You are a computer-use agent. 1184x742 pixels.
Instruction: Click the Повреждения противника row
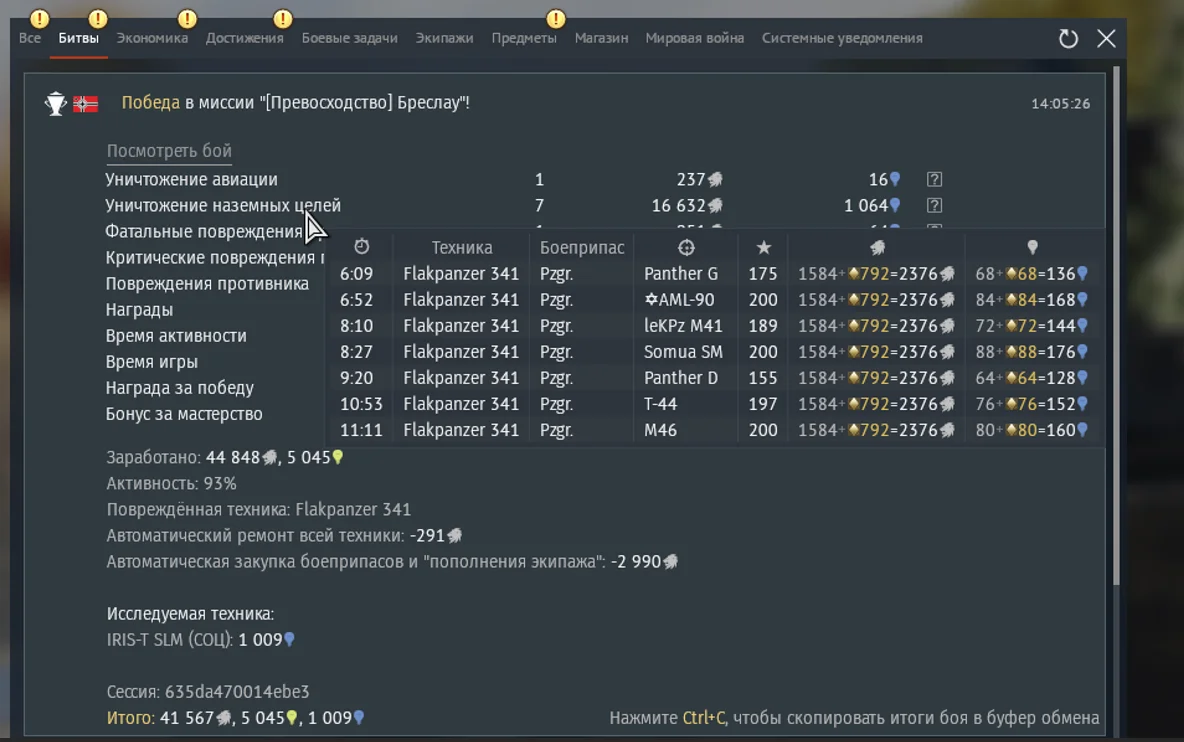pos(207,284)
